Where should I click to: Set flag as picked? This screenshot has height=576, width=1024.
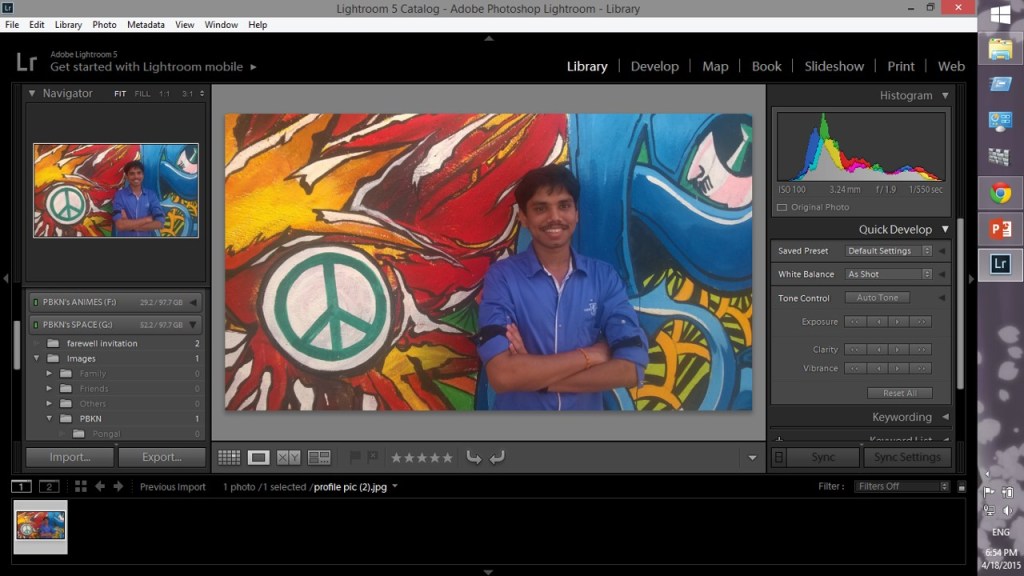(354, 457)
